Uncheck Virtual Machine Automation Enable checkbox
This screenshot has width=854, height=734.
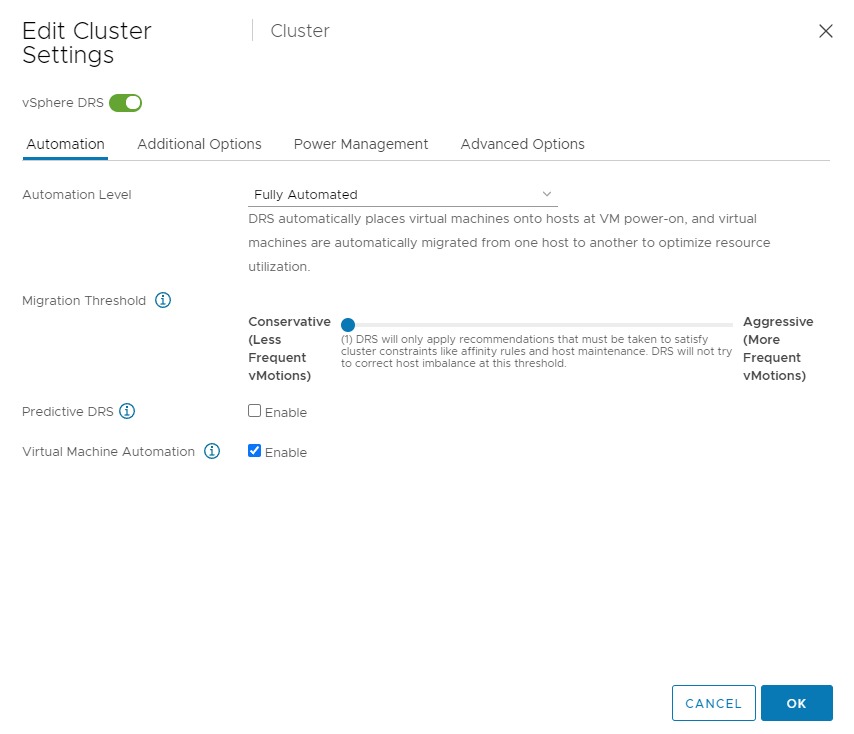tap(255, 451)
